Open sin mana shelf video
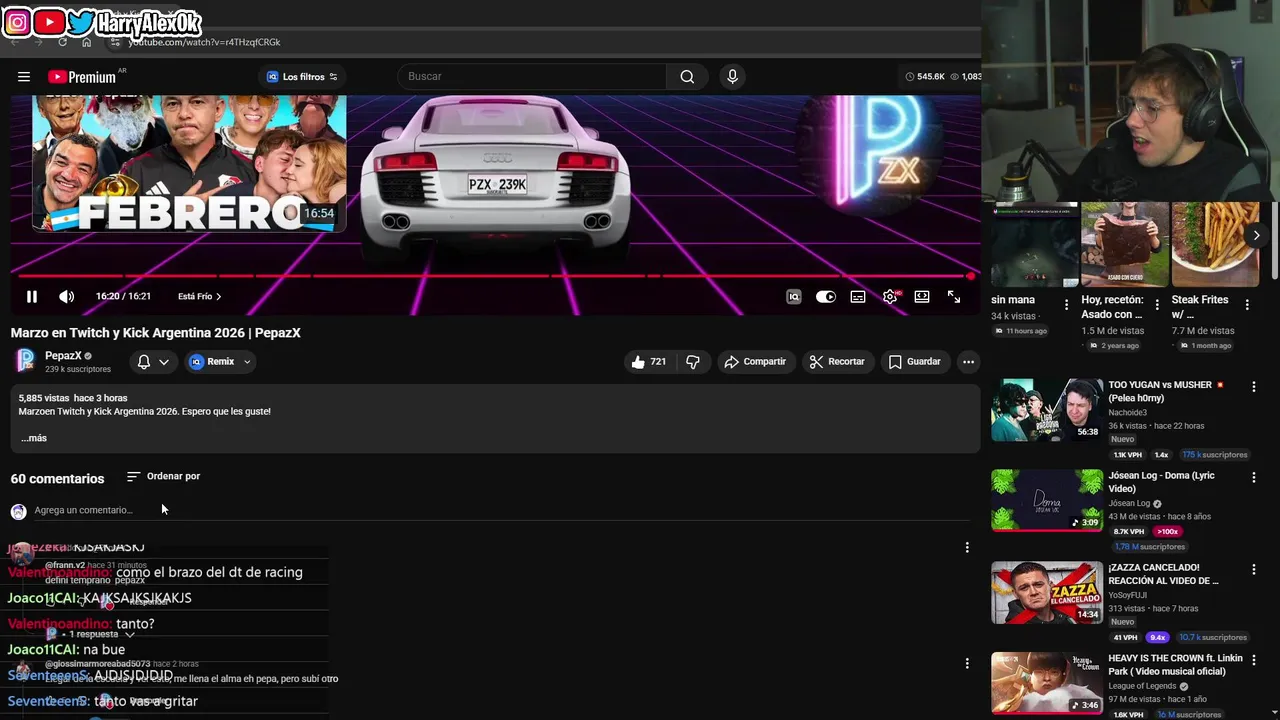Image resolution: width=1280 pixels, height=720 pixels. point(1035,244)
